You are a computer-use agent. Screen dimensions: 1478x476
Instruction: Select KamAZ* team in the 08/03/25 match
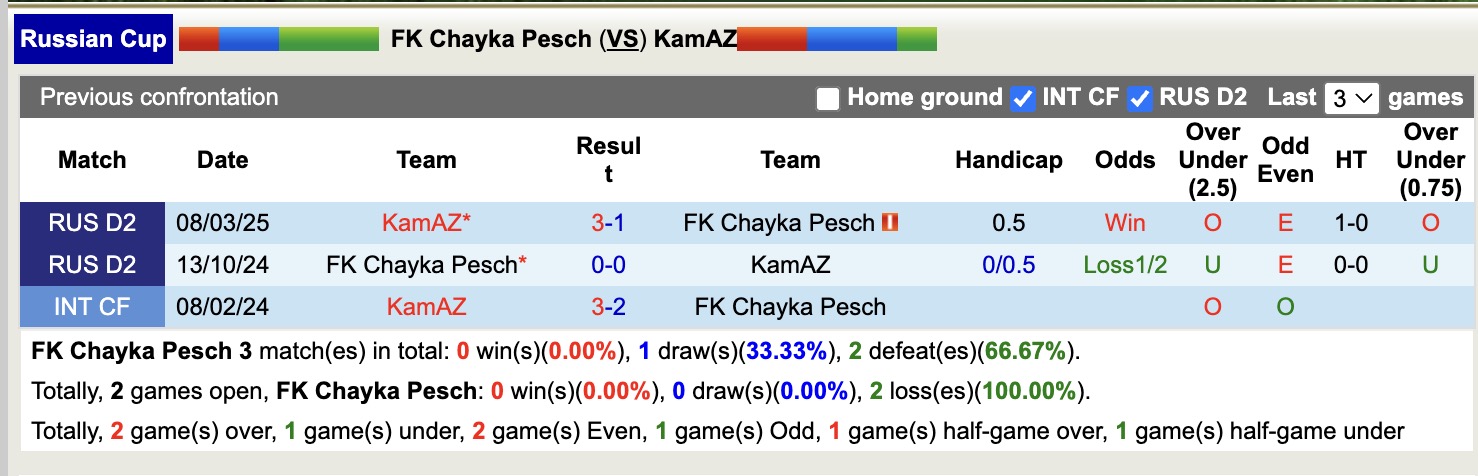coord(427,223)
